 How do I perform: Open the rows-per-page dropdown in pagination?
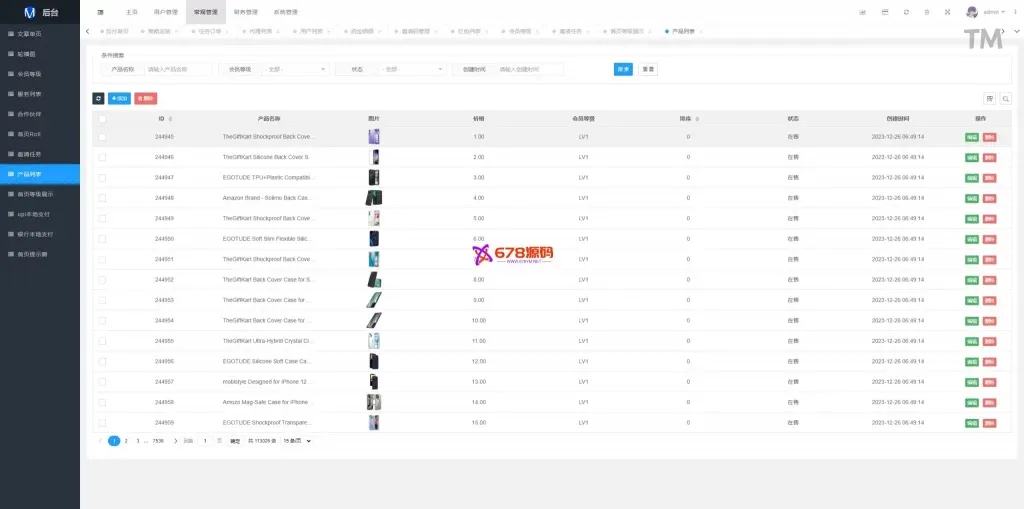[x=297, y=441]
